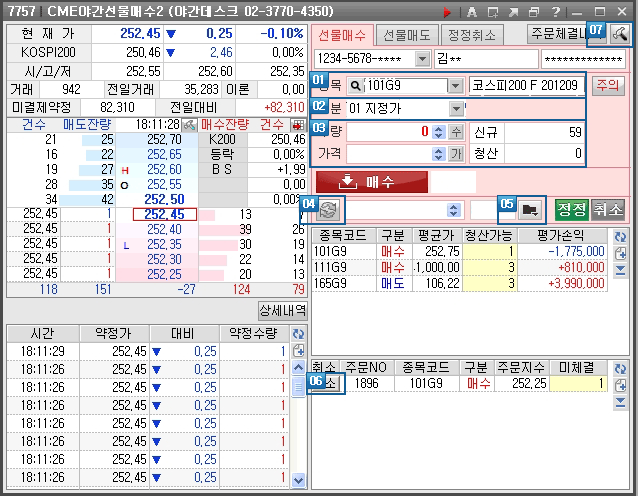The height and width of the screenshot is (496, 638).
Task: Select price 252.35 marked L
Action: click(x=164, y=245)
